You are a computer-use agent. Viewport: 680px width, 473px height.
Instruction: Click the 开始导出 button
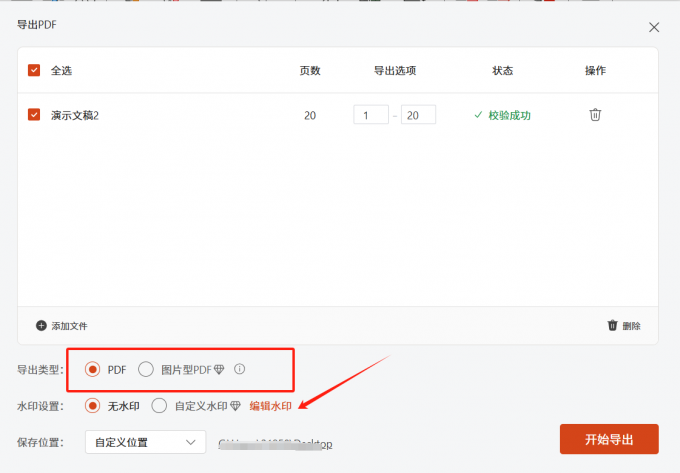coord(609,439)
